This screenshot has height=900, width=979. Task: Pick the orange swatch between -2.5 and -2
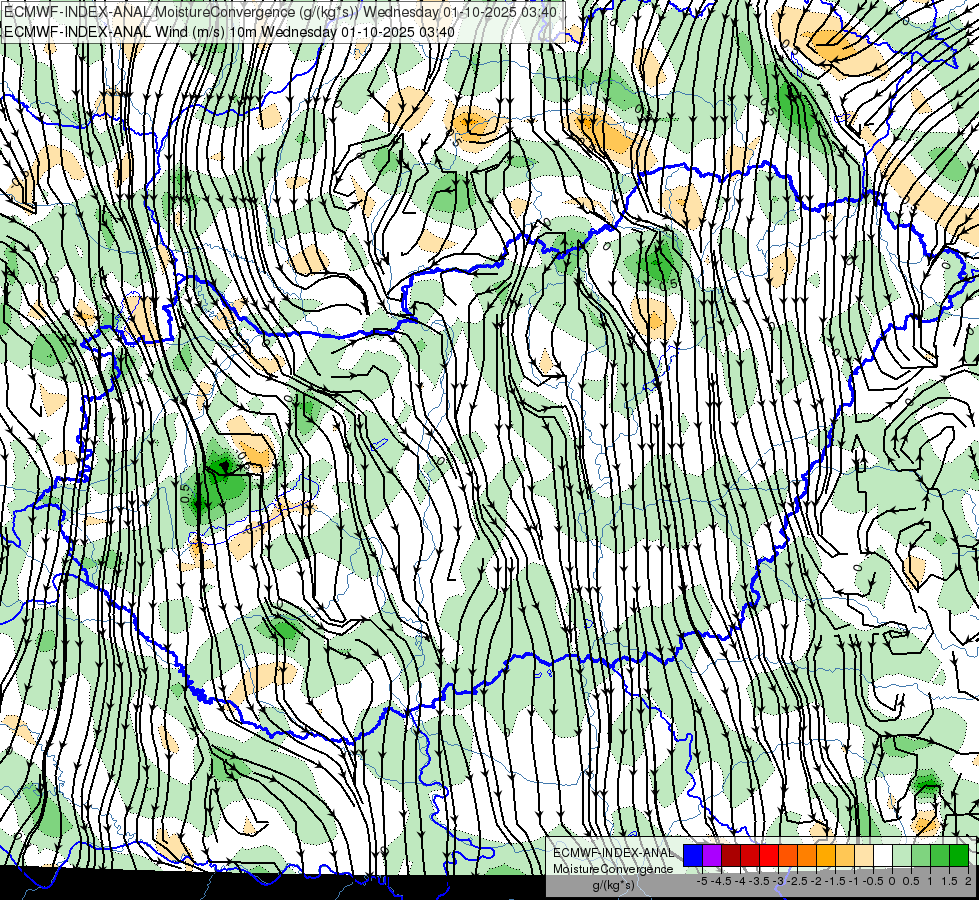807,856
